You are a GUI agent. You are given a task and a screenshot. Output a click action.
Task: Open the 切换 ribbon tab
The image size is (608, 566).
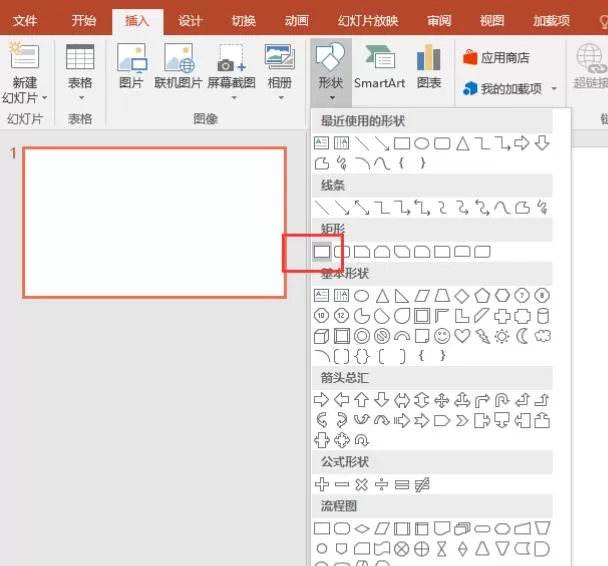coord(244,20)
